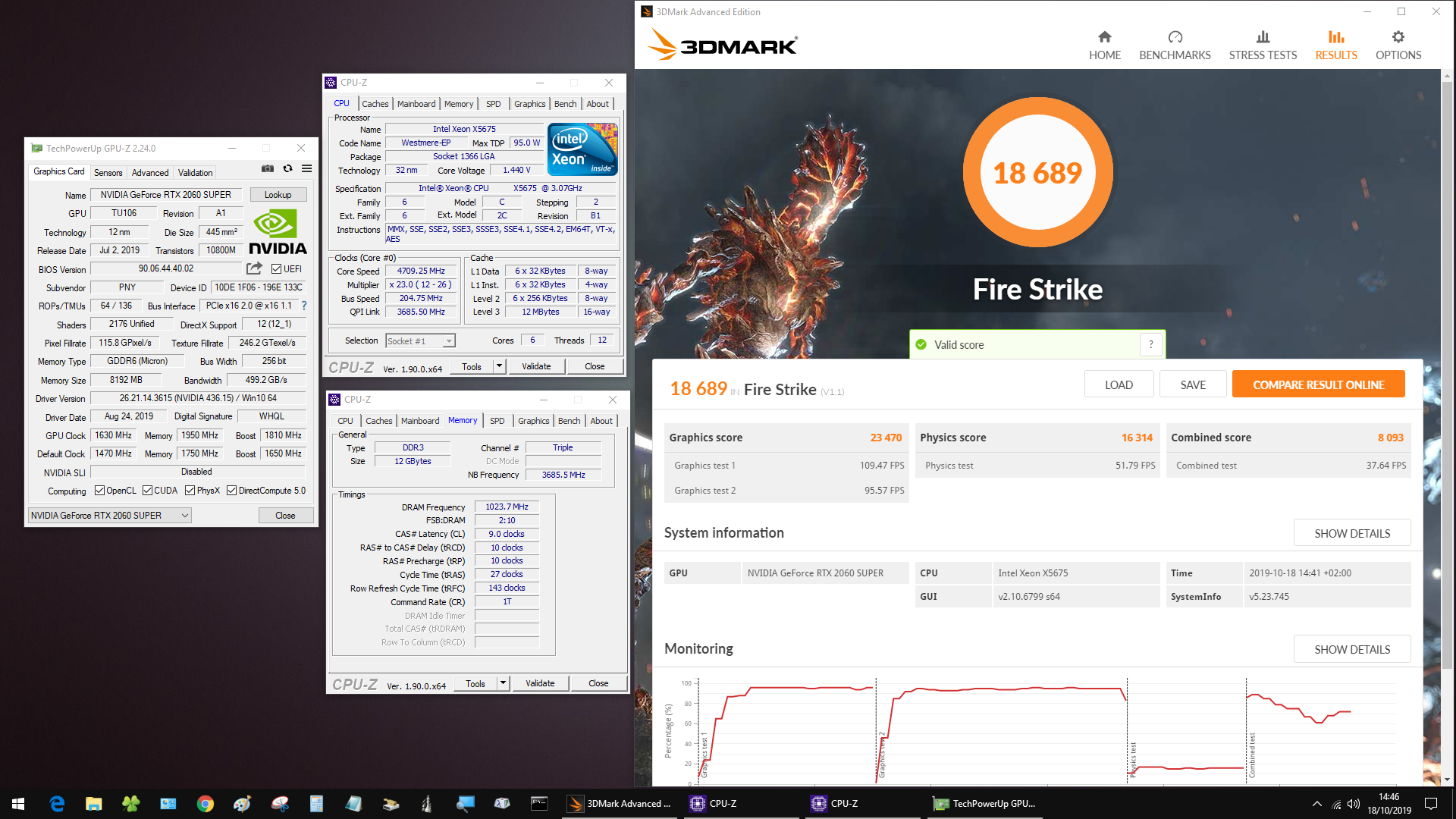Click Close button in GPU-Z window
This screenshot has width=1456, height=819.
point(285,516)
